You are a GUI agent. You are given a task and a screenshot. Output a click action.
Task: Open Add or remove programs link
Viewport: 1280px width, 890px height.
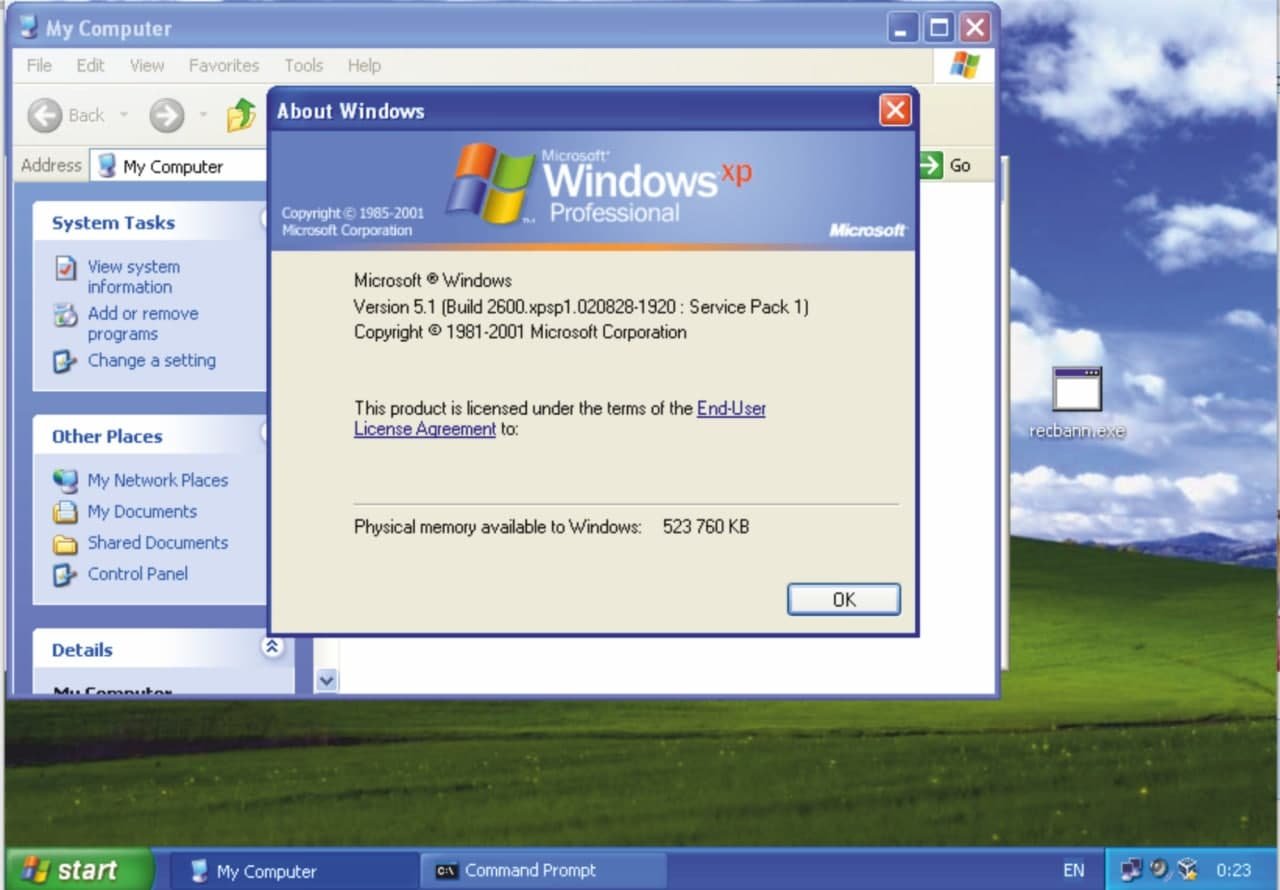pos(143,323)
